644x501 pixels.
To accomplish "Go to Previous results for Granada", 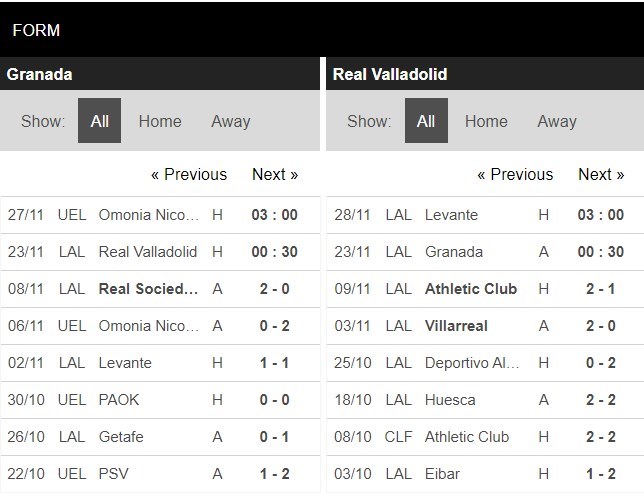I will click(189, 174).
